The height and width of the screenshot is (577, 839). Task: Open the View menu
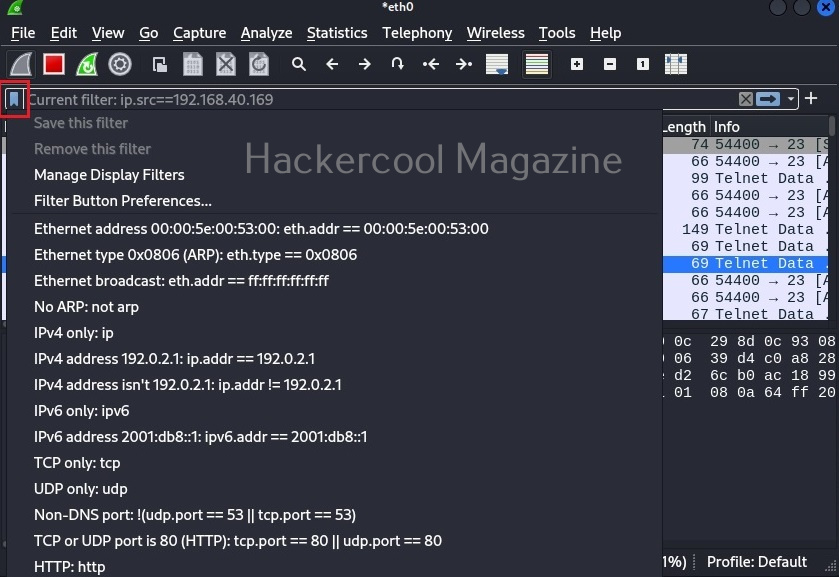tap(108, 33)
